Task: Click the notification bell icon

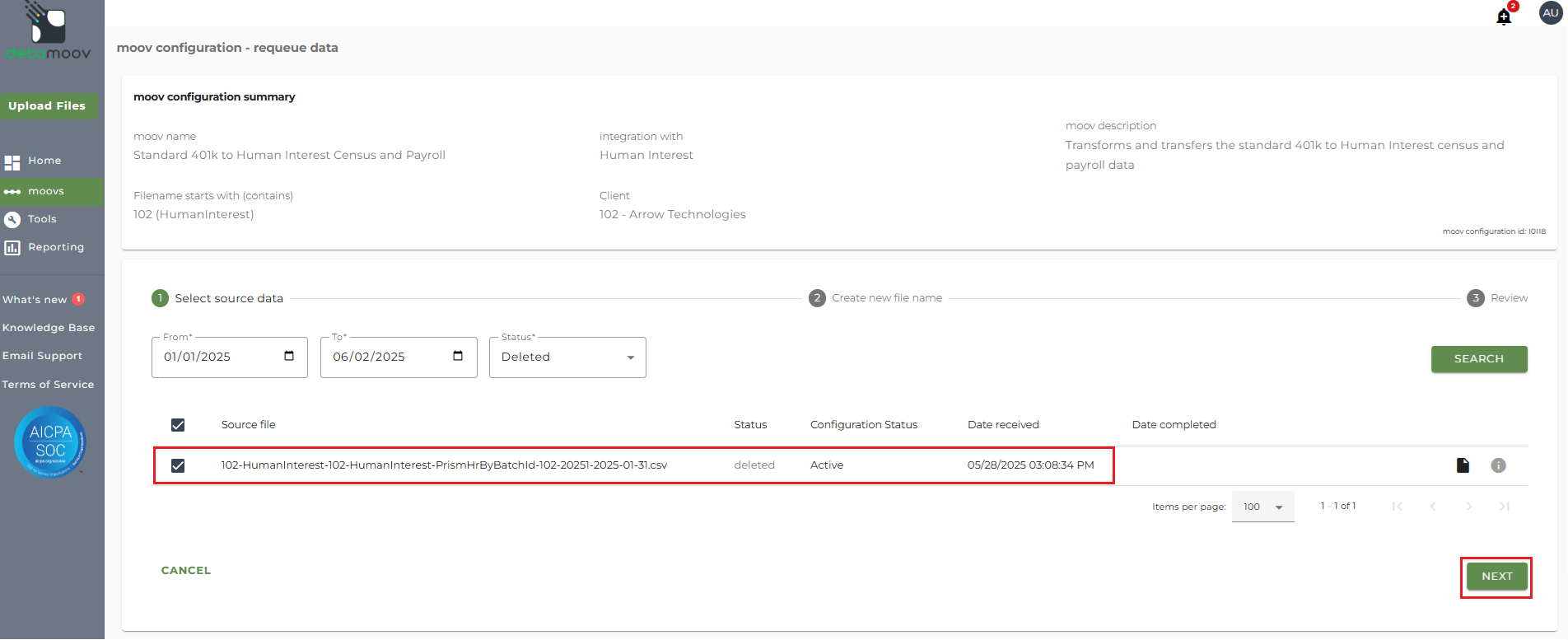Action: [1504, 16]
